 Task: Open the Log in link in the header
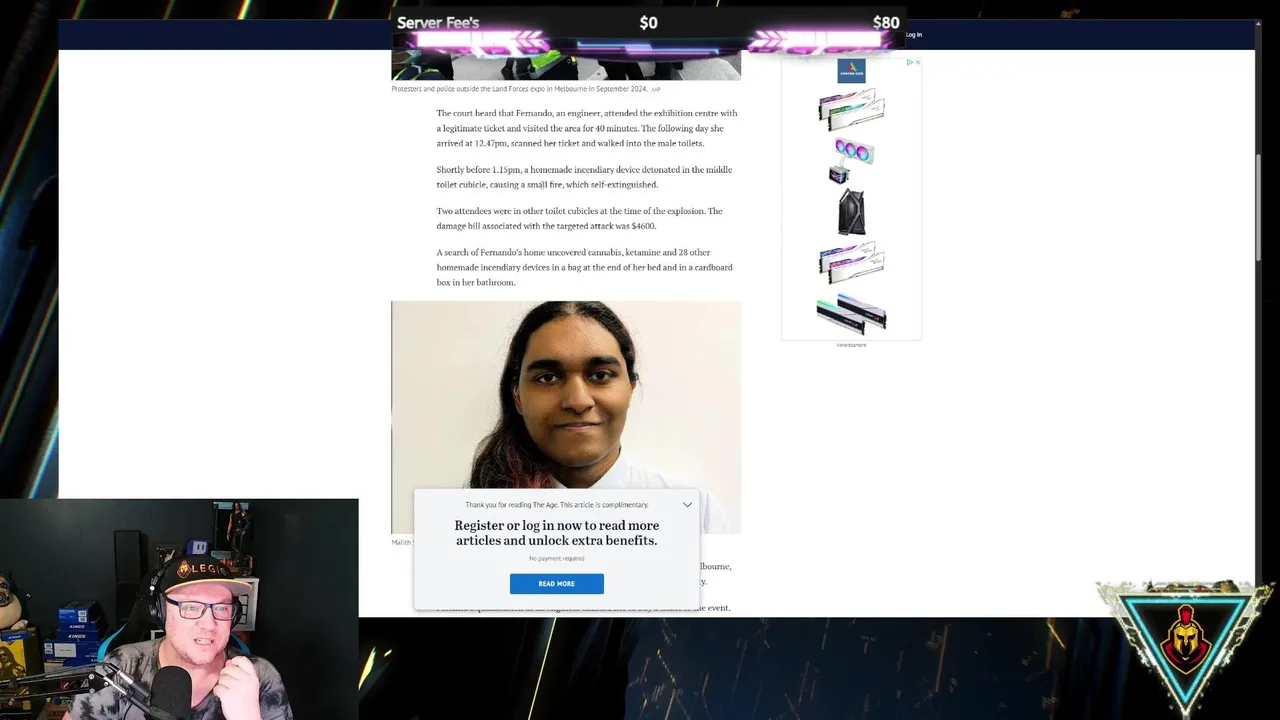coord(913,35)
